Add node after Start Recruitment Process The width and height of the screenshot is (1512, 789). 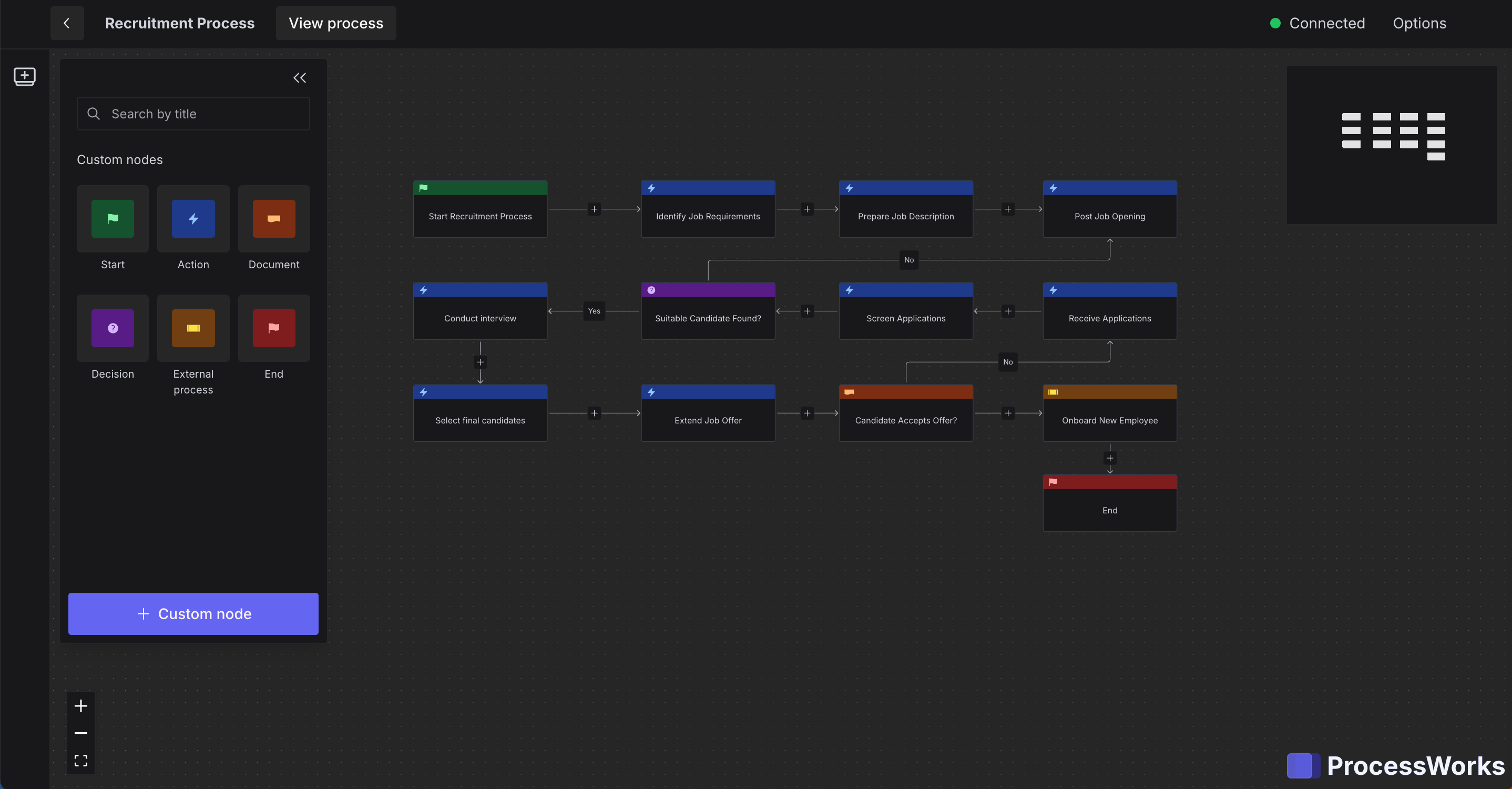click(594, 209)
